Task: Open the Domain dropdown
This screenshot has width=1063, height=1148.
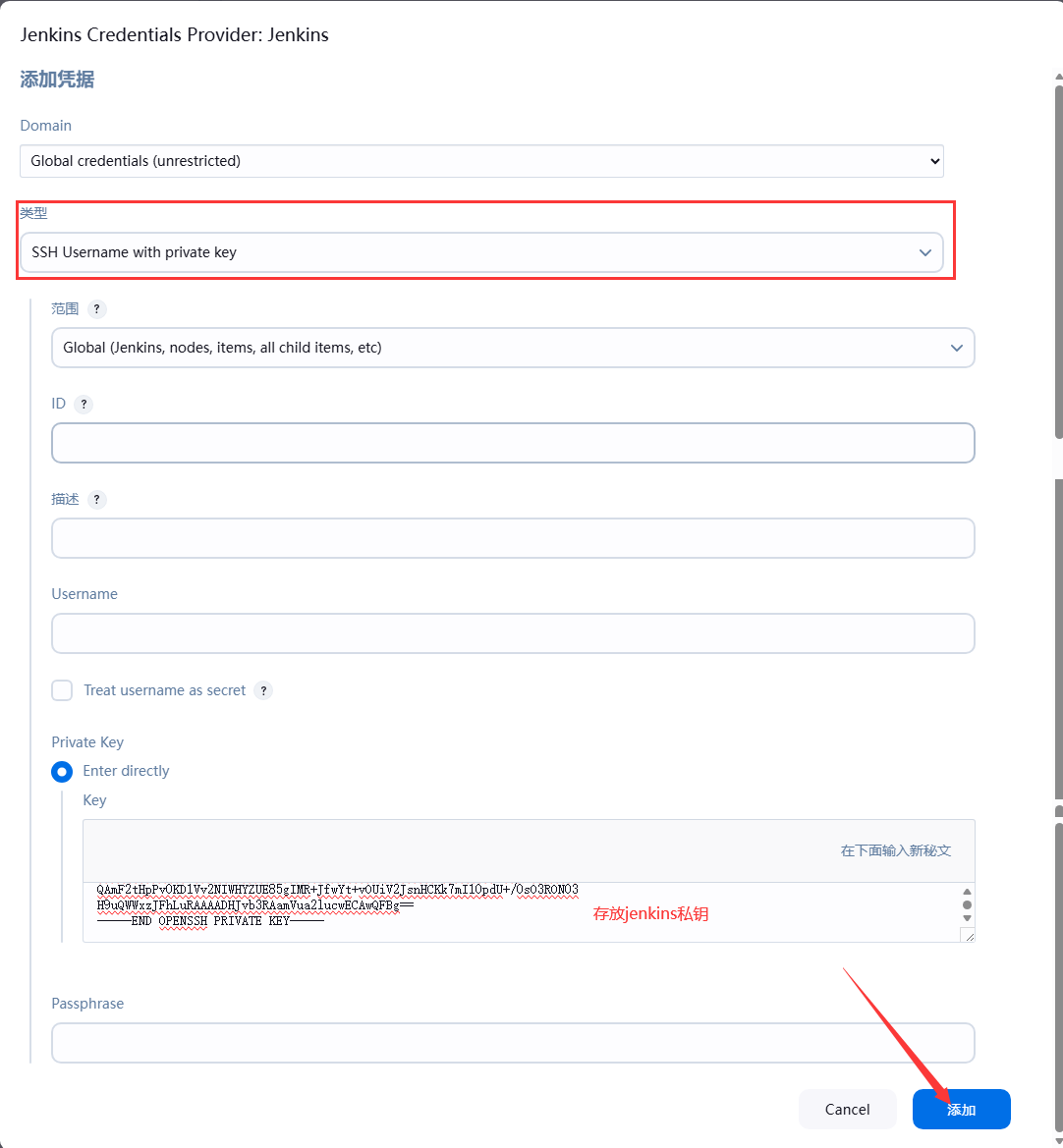Action: click(x=481, y=161)
